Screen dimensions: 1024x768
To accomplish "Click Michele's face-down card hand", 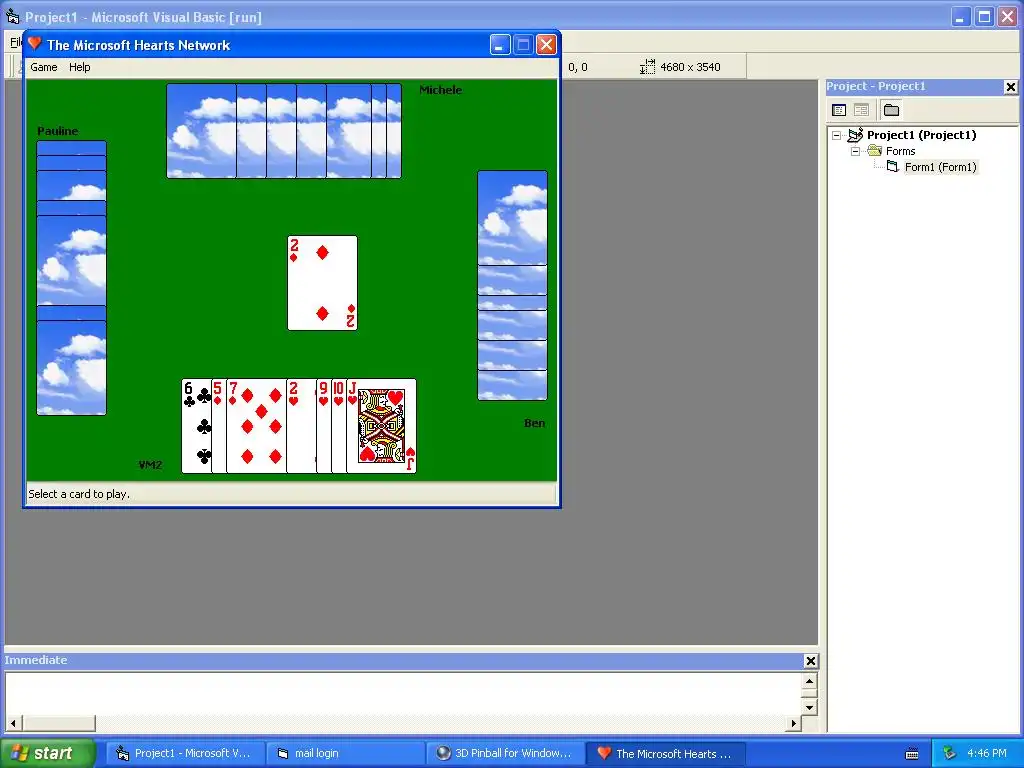I will coord(284,131).
